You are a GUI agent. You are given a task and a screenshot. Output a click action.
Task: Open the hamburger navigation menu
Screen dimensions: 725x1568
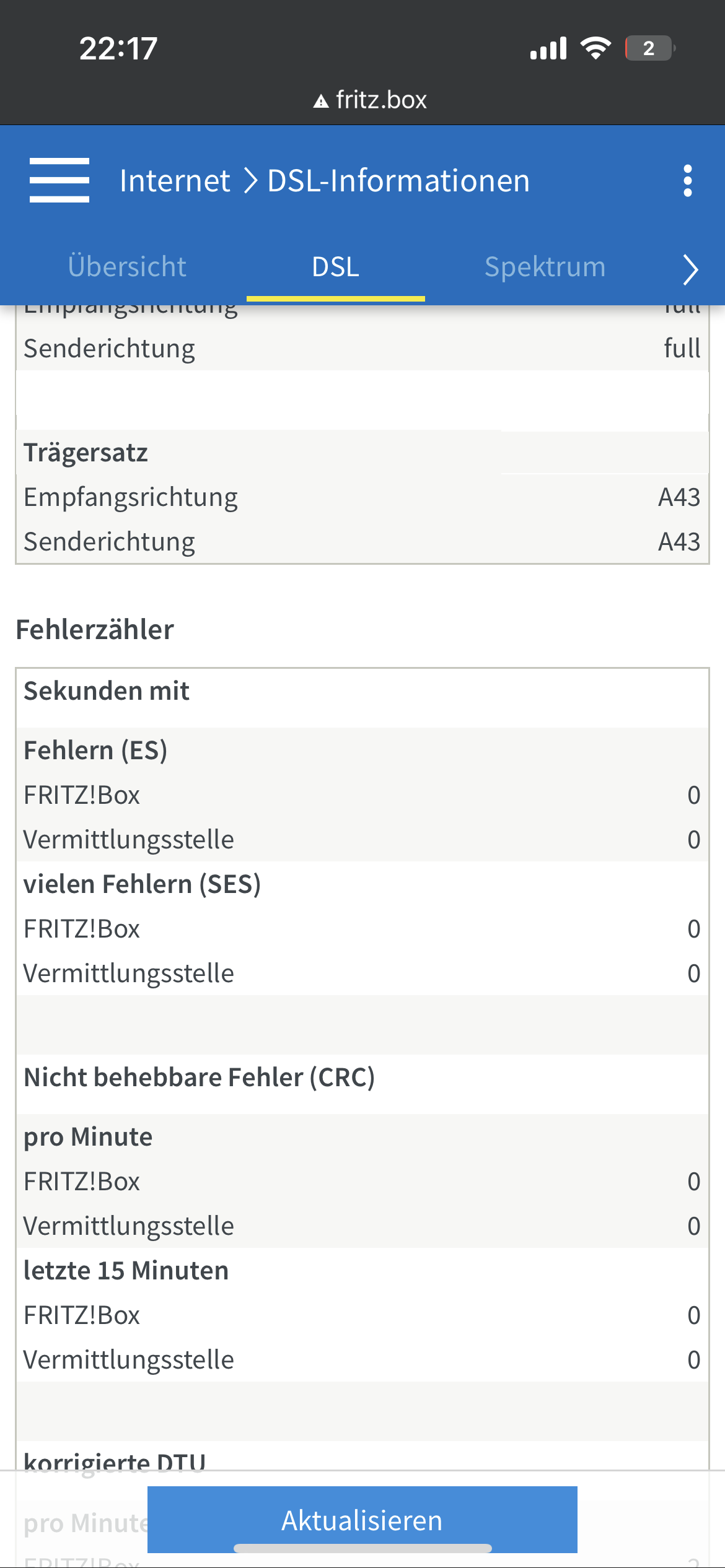coord(59,180)
